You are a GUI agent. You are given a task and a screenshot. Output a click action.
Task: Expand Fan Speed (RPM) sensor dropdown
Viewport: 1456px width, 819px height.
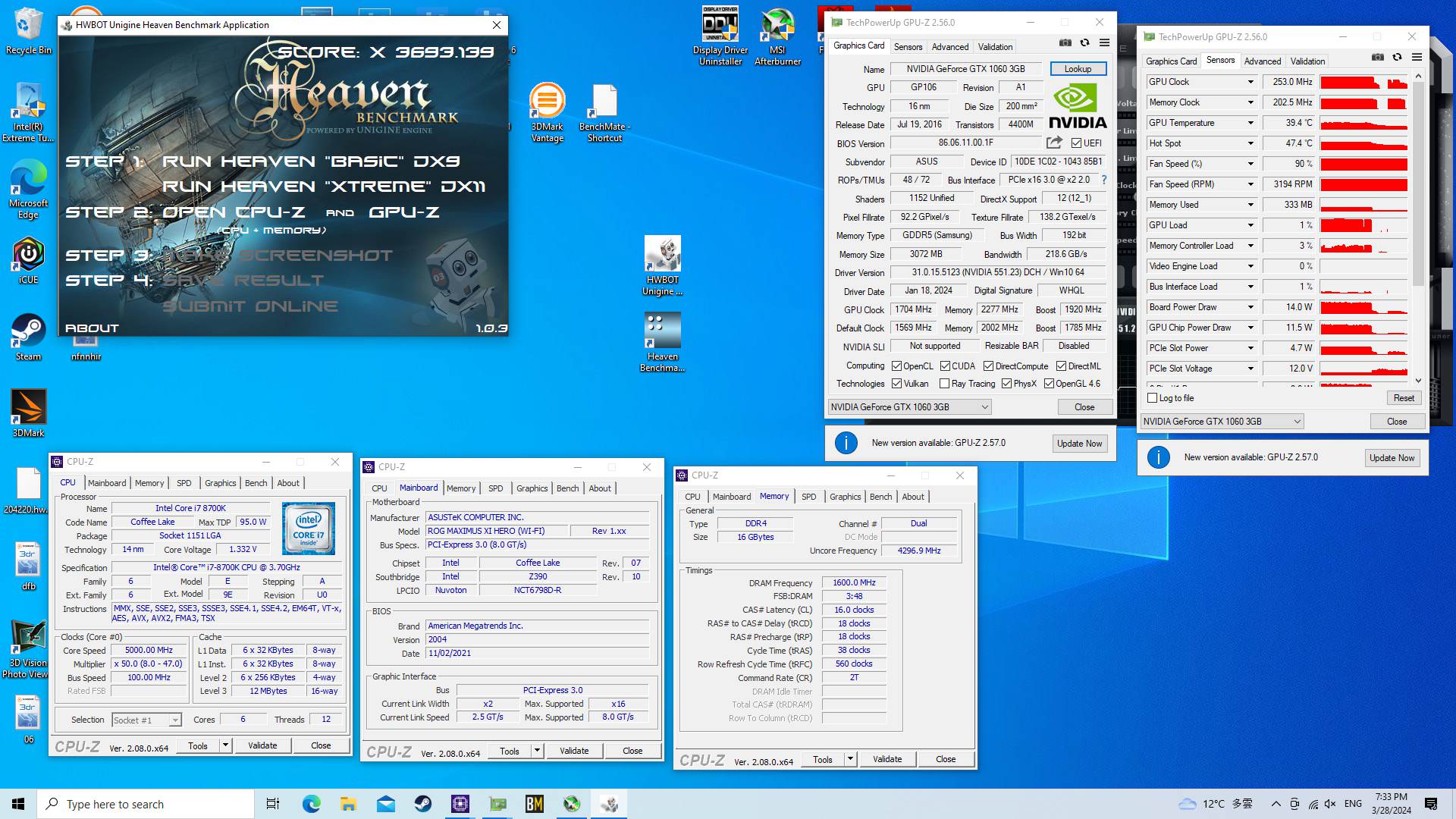coord(1250,184)
